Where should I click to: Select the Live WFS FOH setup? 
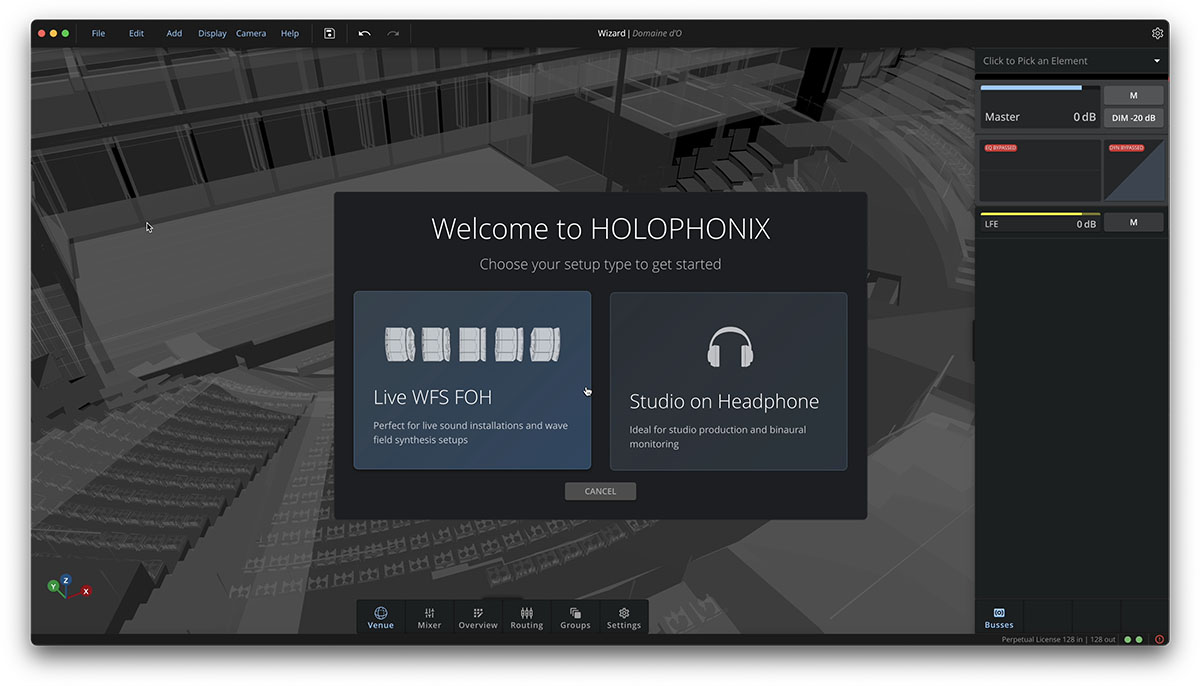click(x=472, y=381)
